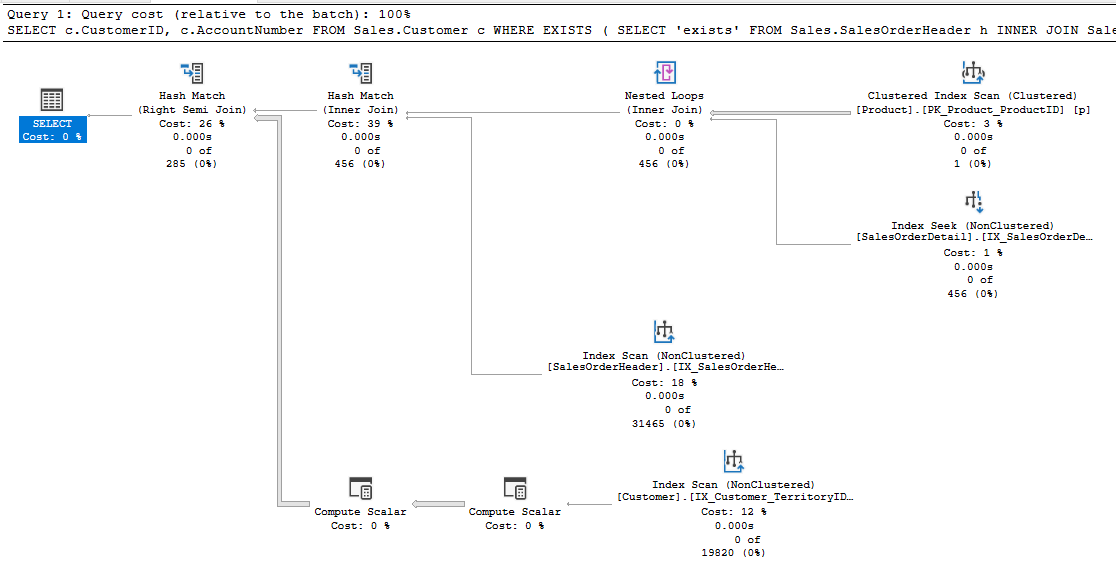Click the SELECT result grid icon

pyautogui.click(x=52, y=100)
